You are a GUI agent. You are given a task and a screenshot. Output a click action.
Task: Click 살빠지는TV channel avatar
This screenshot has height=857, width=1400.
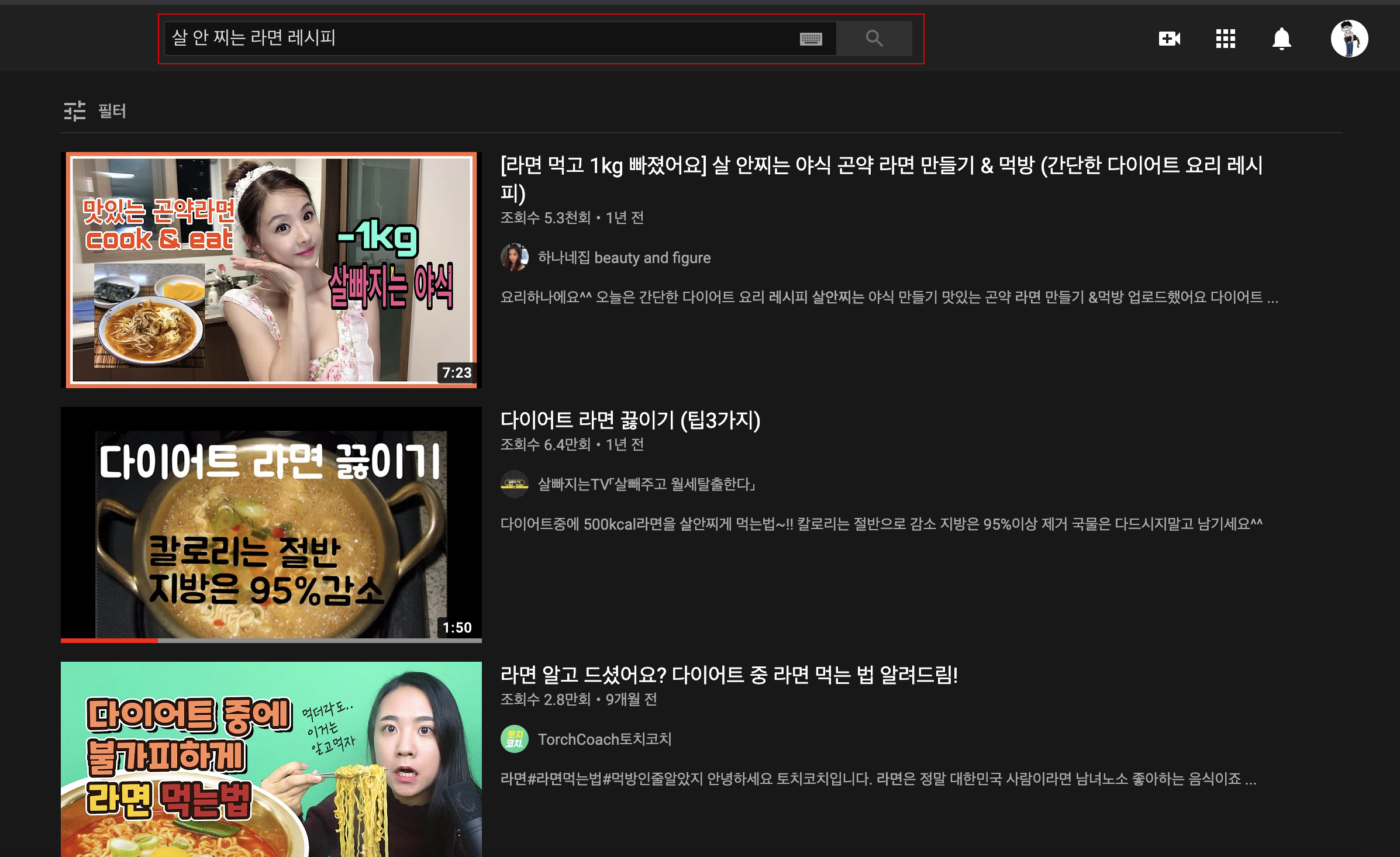[x=515, y=484]
